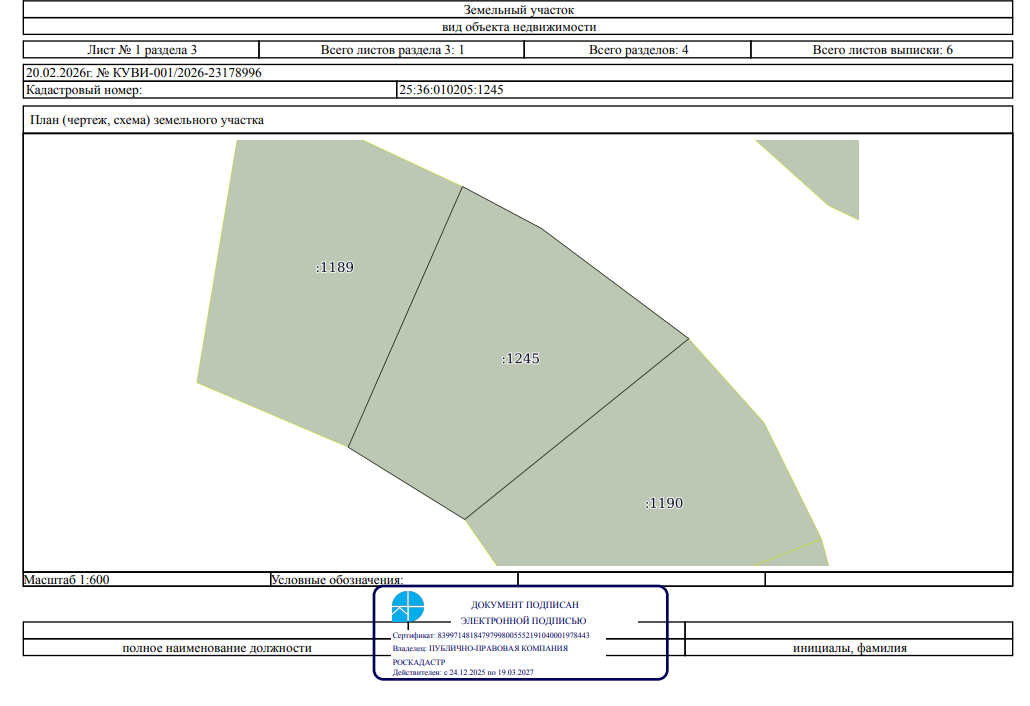Click the 'полное наименование должности' caption

pos(217,648)
